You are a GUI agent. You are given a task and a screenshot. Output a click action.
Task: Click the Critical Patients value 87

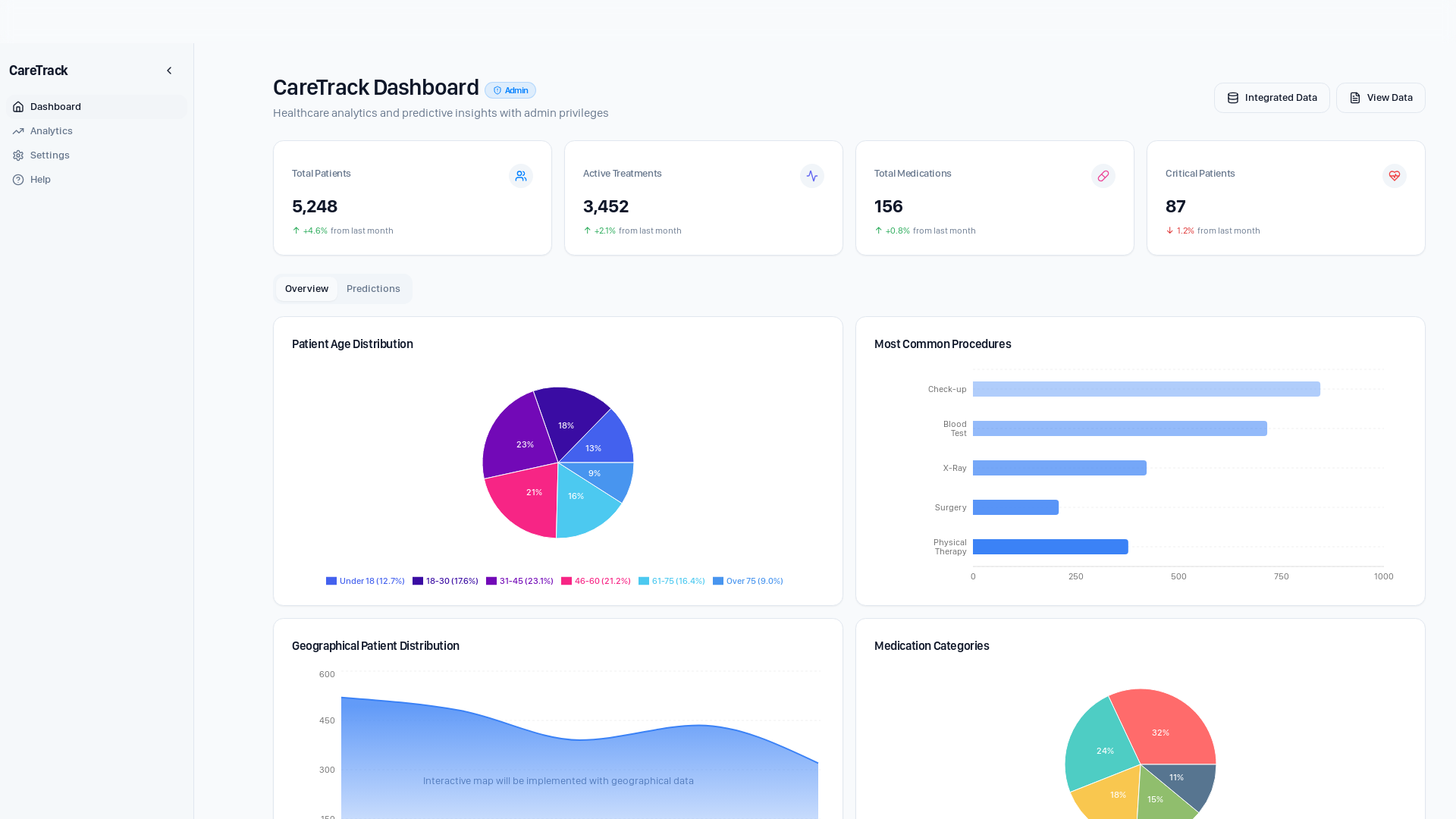click(x=1175, y=206)
